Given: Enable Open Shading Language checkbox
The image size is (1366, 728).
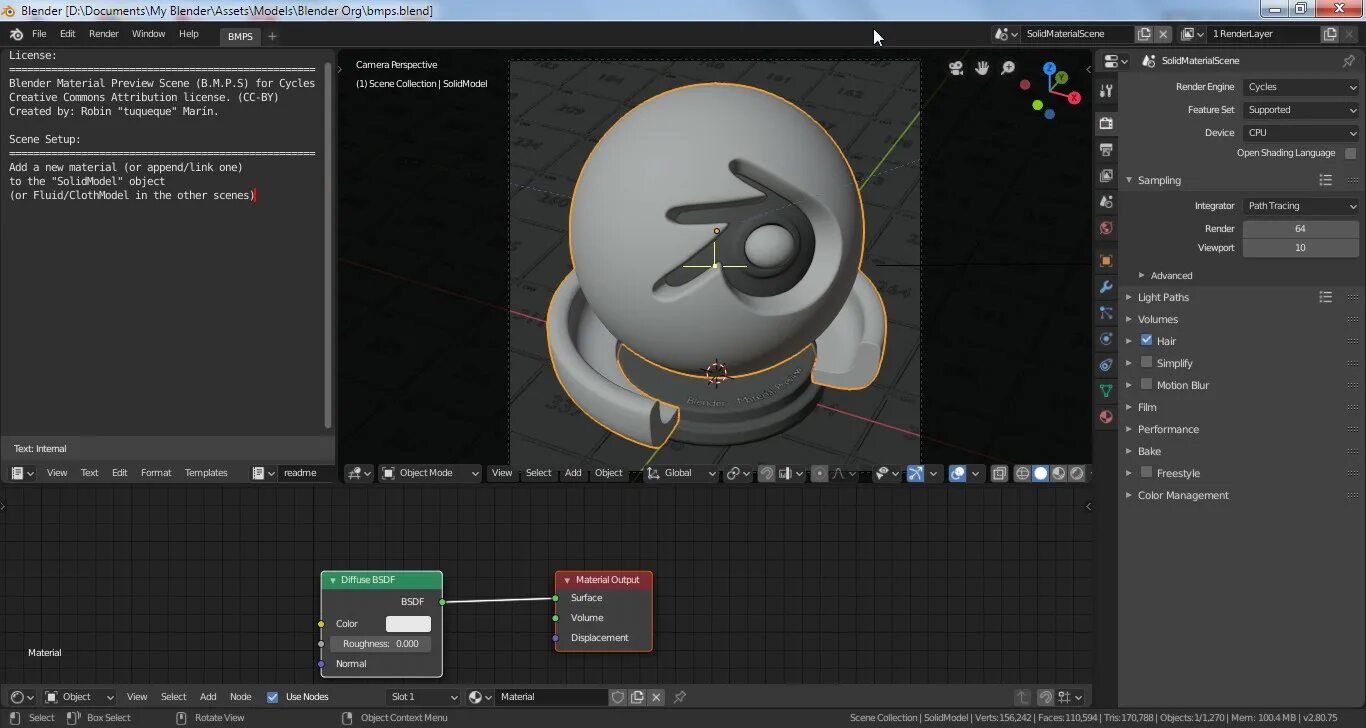Looking at the screenshot, I should 1350,153.
